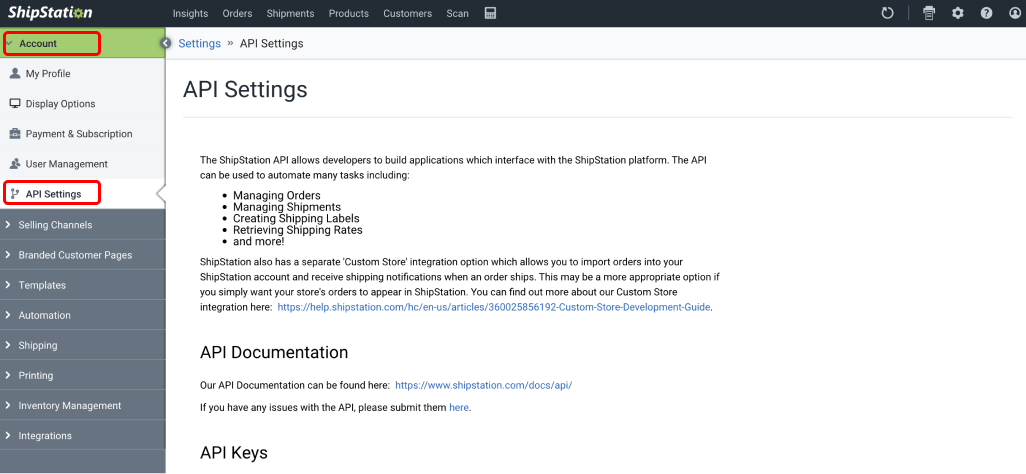Click the 'and more!' bullet text
Screen dimensions: 1026x474
258,242
